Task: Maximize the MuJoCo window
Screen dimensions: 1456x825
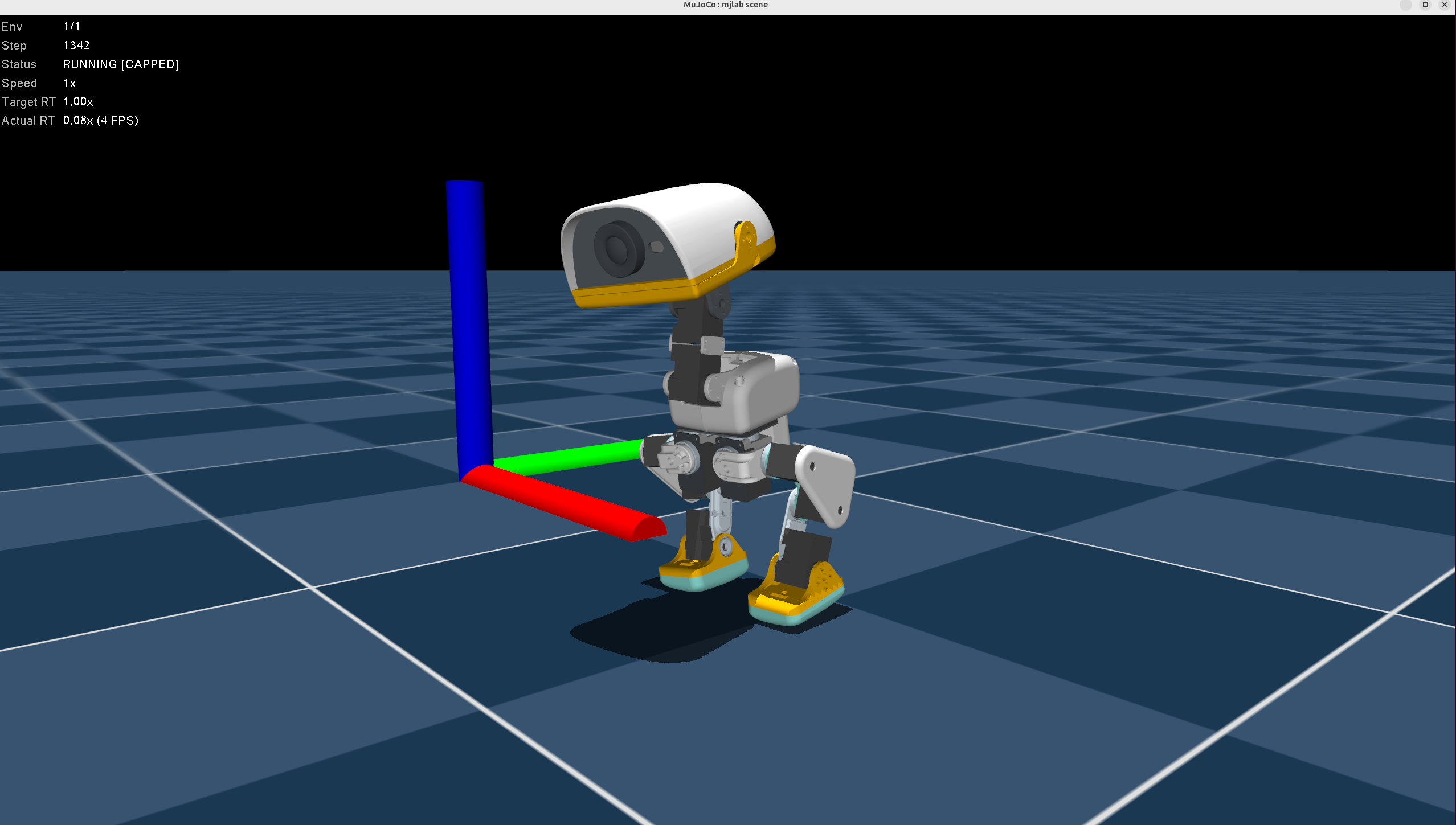Action: click(1425, 5)
